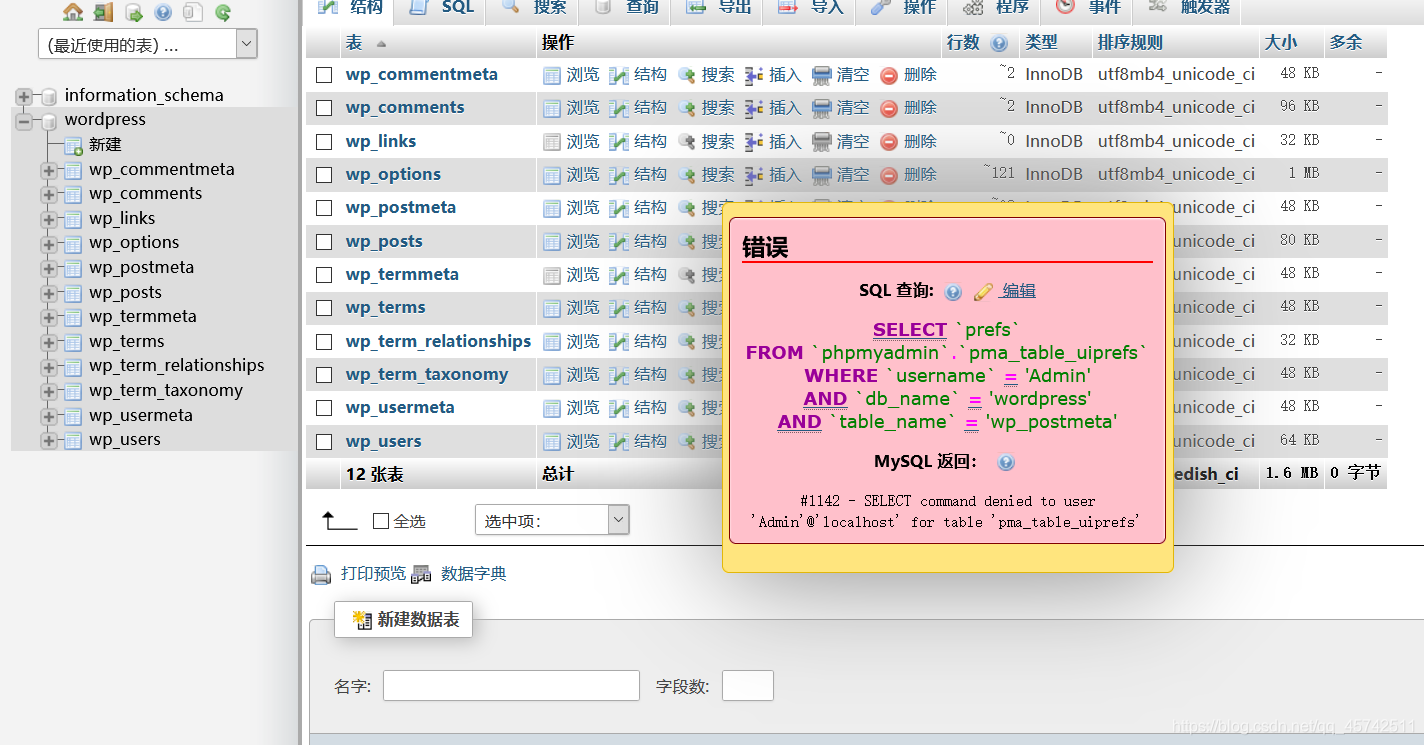Expand information_schema database in tree
The height and width of the screenshot is (745, 1424).
pos(24,96)
